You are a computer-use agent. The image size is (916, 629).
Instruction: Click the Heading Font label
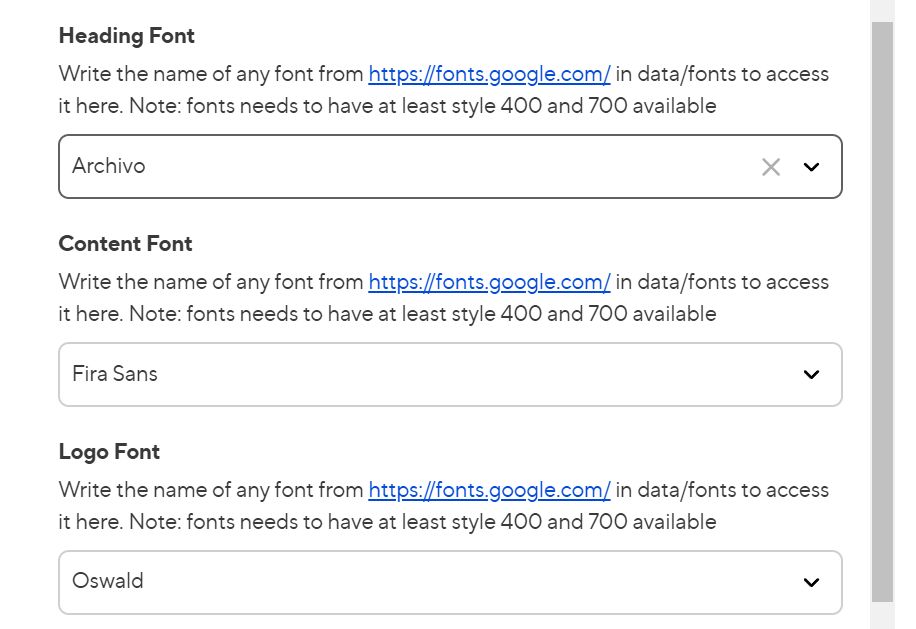pyautogui.click(x=127, y=36)
